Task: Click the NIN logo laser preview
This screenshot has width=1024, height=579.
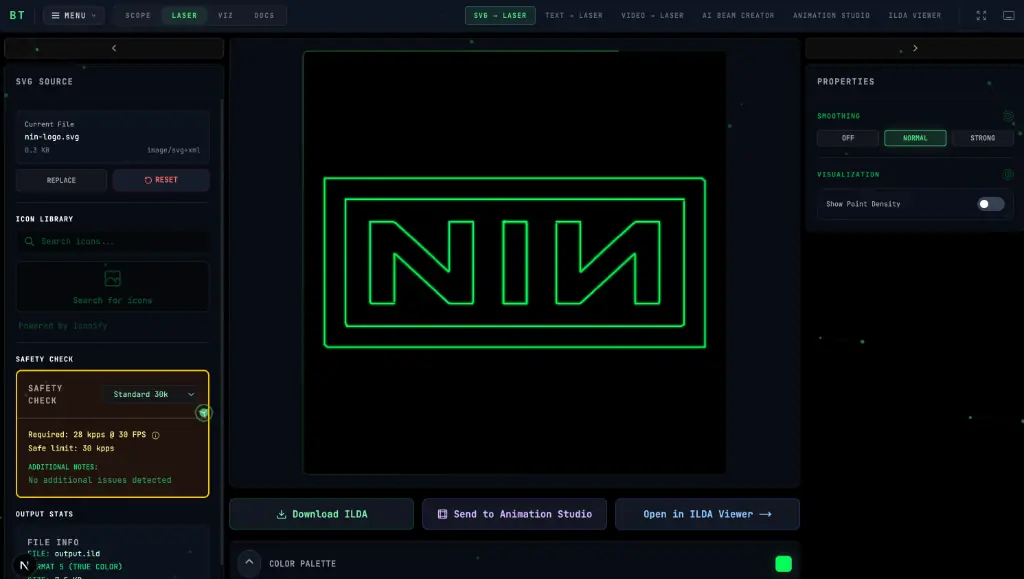Action: [x=515, y=262]
